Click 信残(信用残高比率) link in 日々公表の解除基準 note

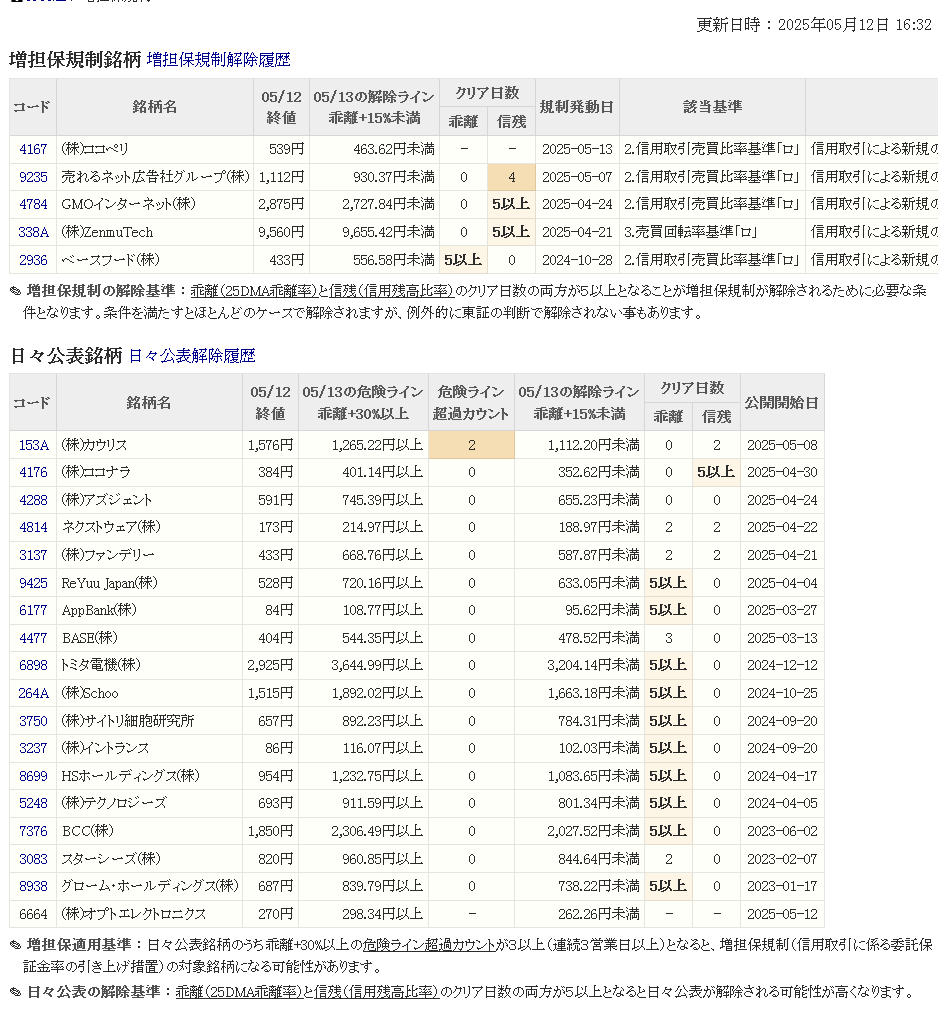point(375,992)
